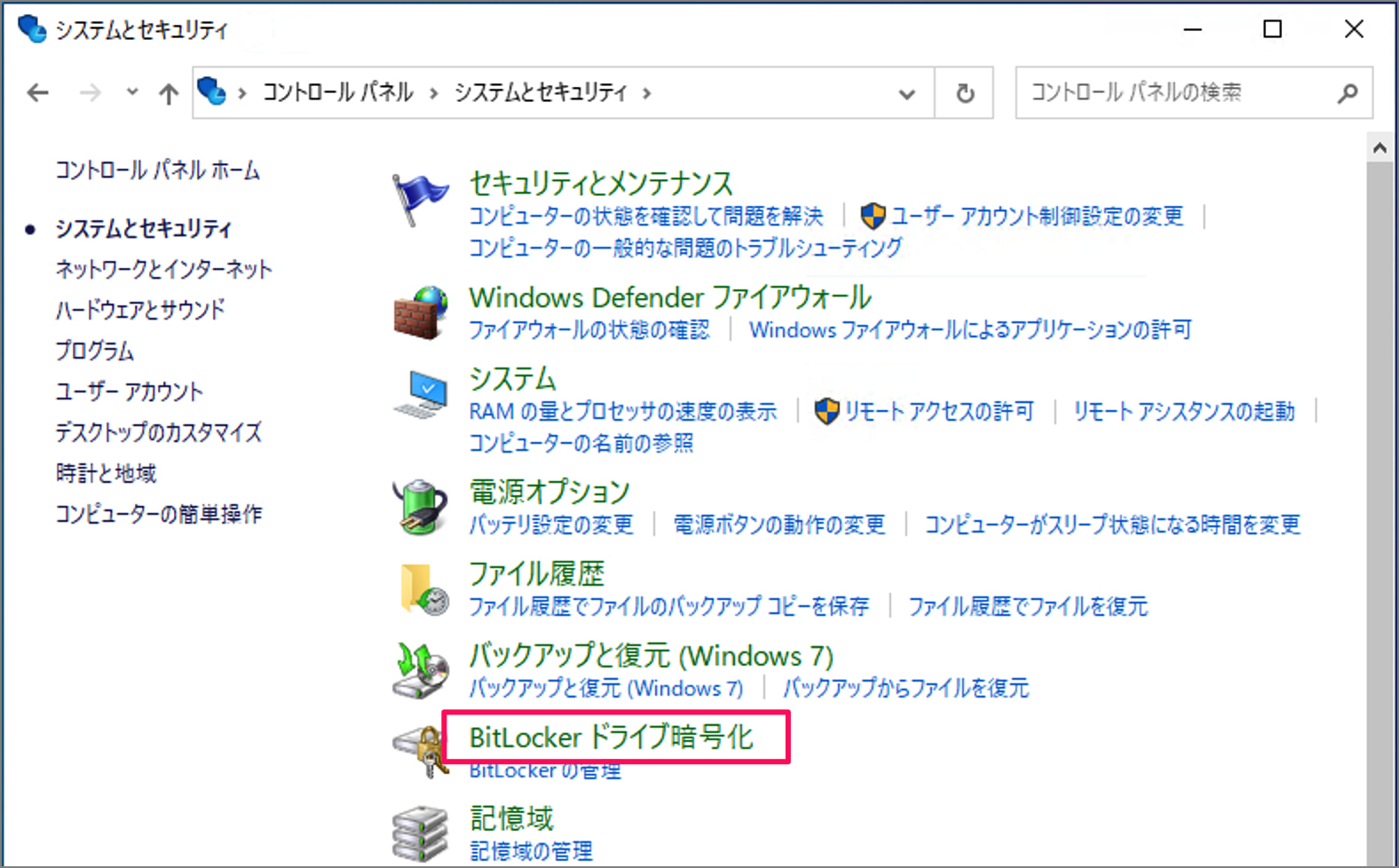
Task: Click RAM の量とプロセッサの速度の表示 link
Action: pyautogui.click(x=622, y=412)
